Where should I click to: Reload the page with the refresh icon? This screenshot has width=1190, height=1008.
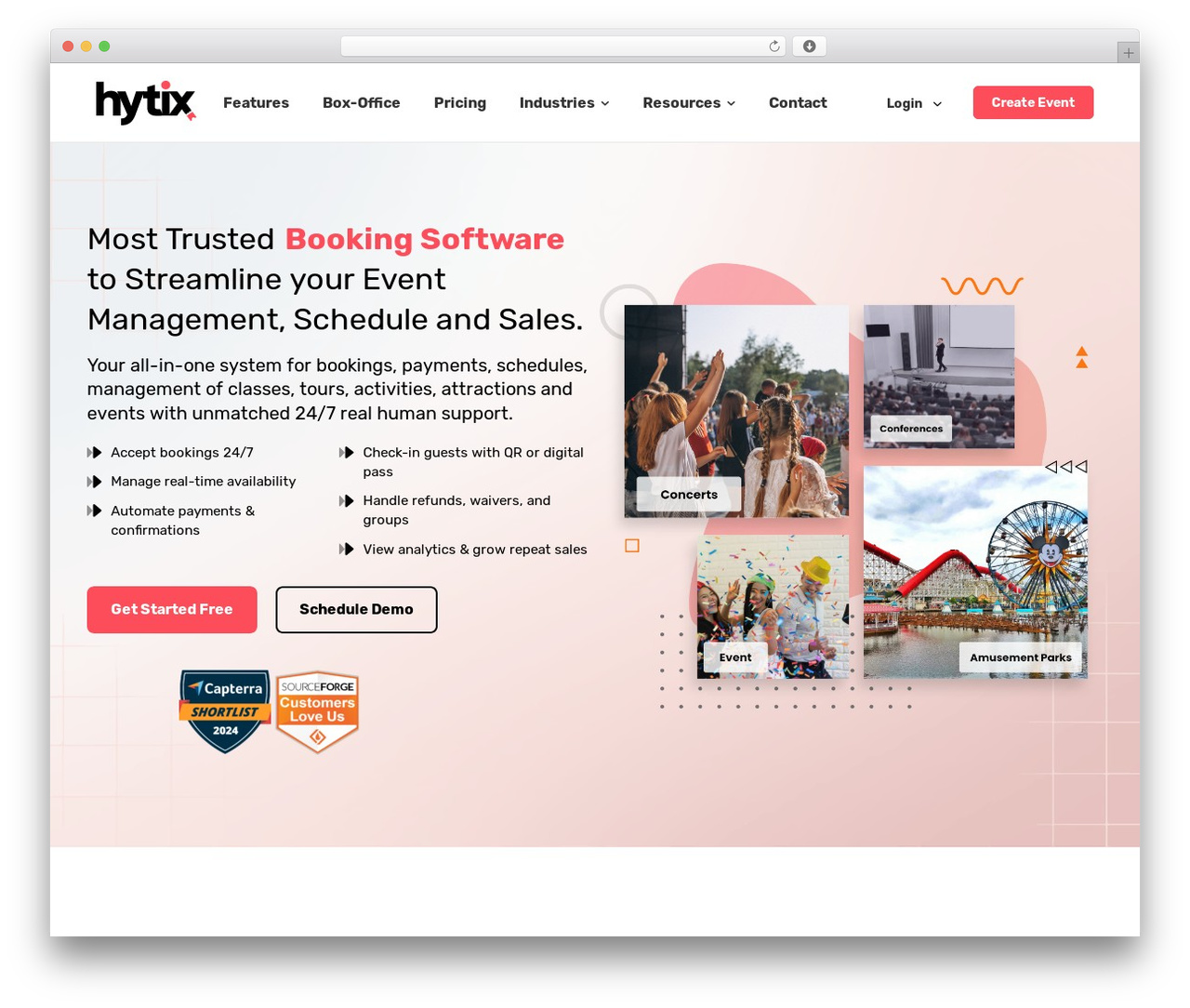(x=774, y=46)
